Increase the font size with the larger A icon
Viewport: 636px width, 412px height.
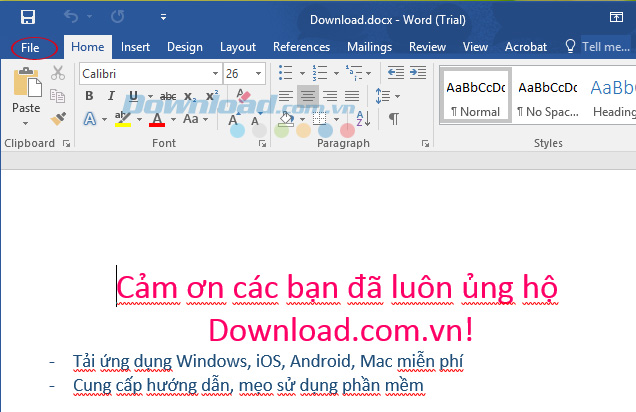pyautogui.click(x=234, y=120)
